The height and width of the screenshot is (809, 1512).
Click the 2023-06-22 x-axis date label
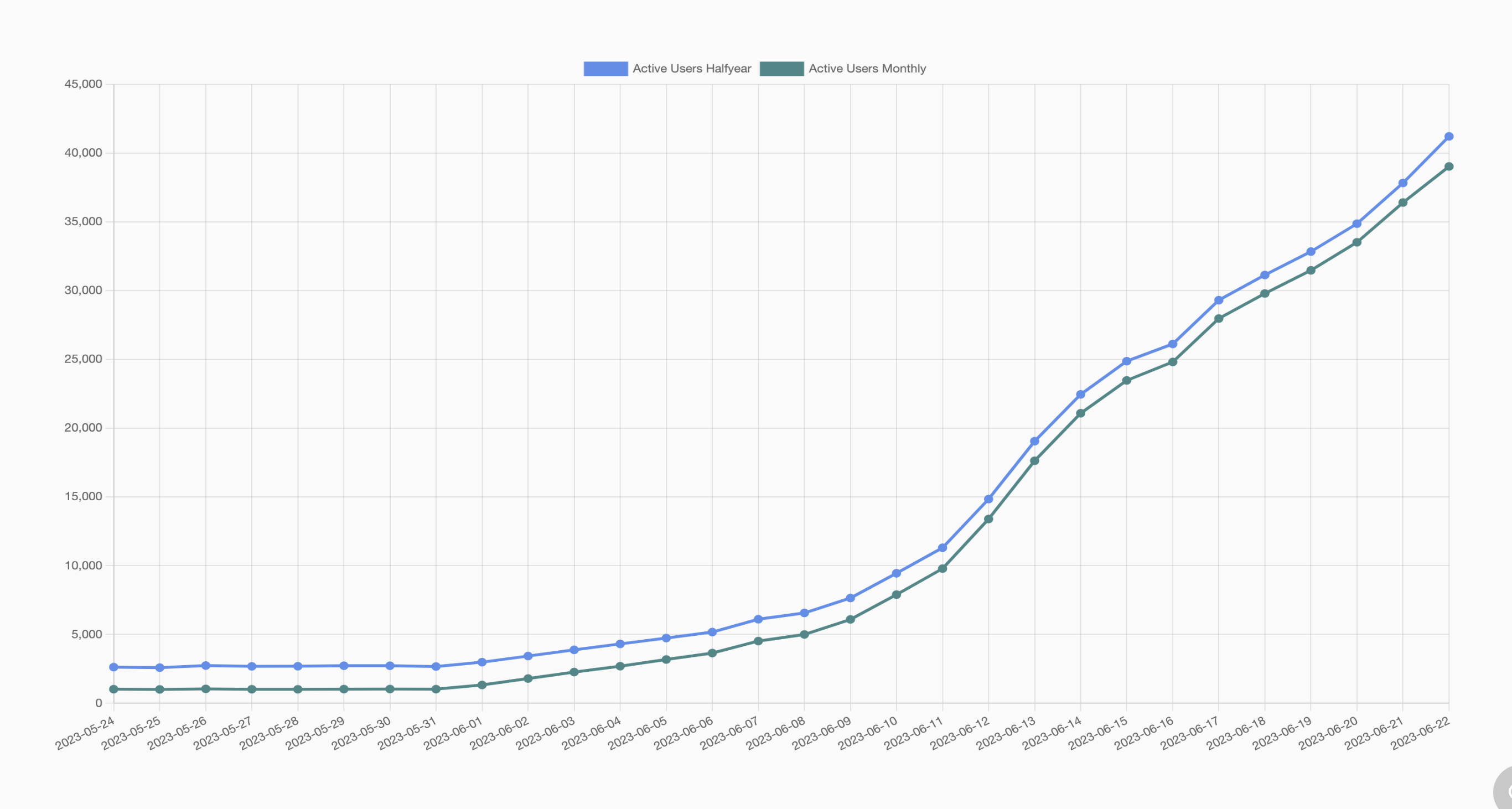[1421, 733]
